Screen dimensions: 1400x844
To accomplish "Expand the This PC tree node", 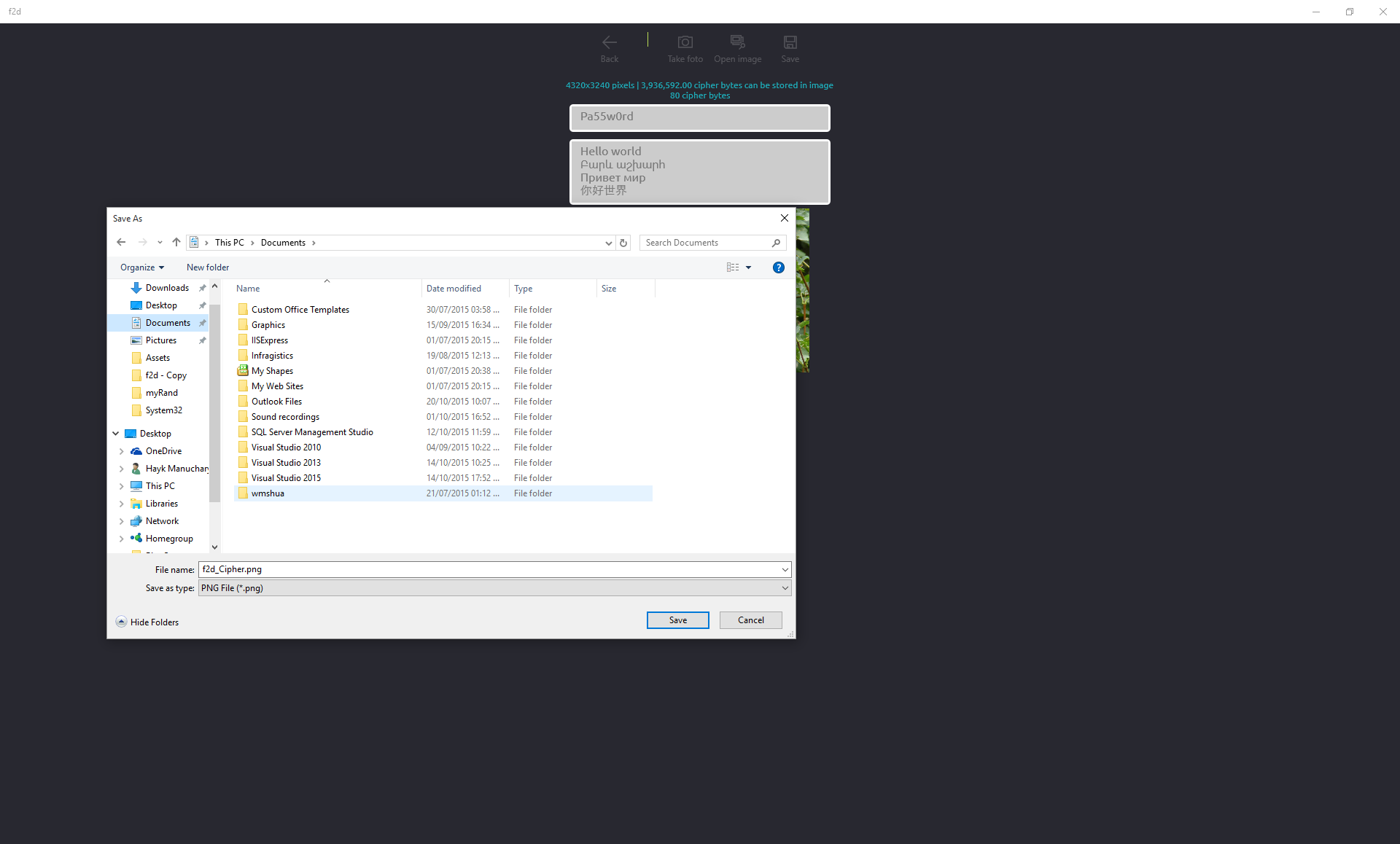I will click(121, 486).
